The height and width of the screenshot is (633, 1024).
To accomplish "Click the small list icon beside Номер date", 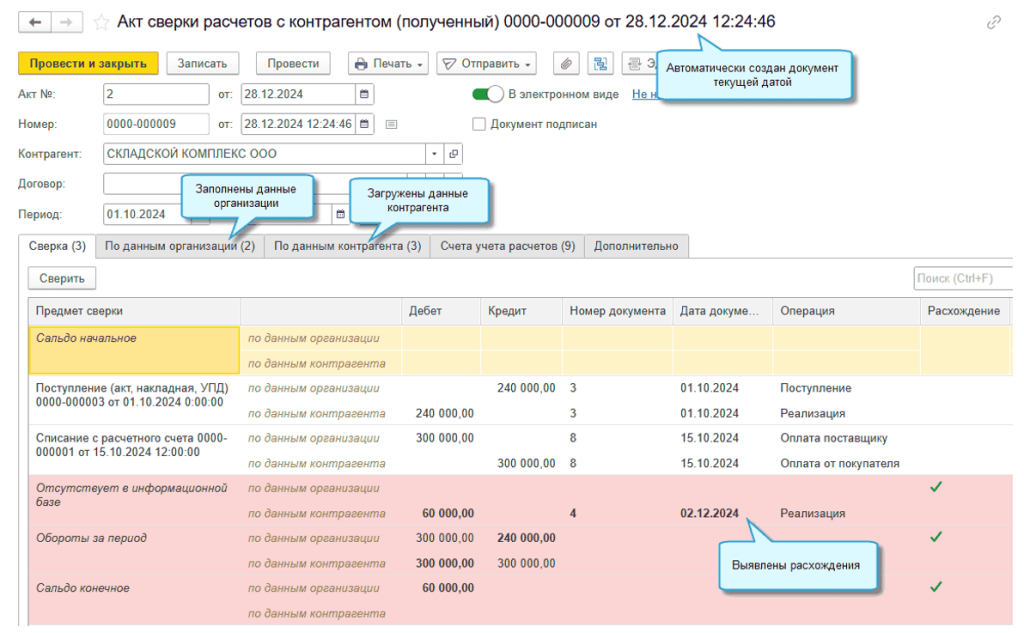I will (x=391, y=124).
